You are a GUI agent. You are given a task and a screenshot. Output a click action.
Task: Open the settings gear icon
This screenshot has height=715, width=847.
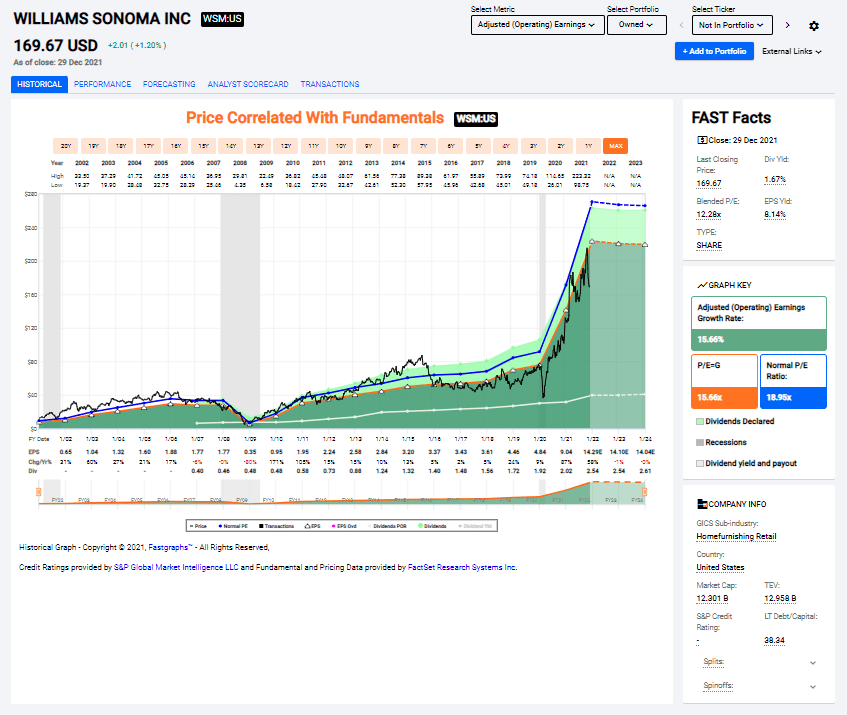tap(814, 25)
